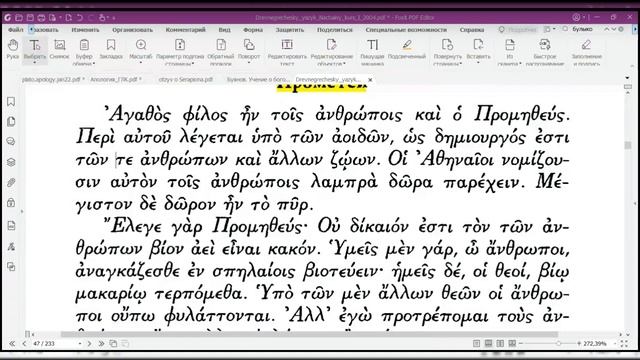Expand the Zoom (Масштаб) dropdown arrow
The width and height of the screenshot is (640, 360).
click(141, 63)
